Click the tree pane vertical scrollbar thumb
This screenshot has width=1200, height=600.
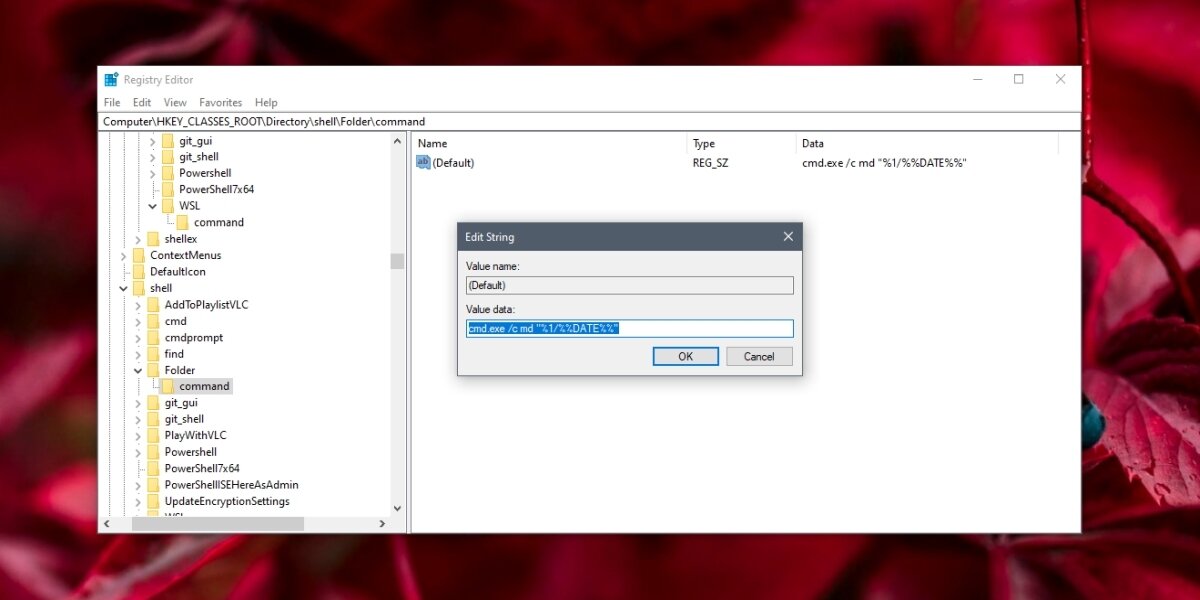point(397,261)
